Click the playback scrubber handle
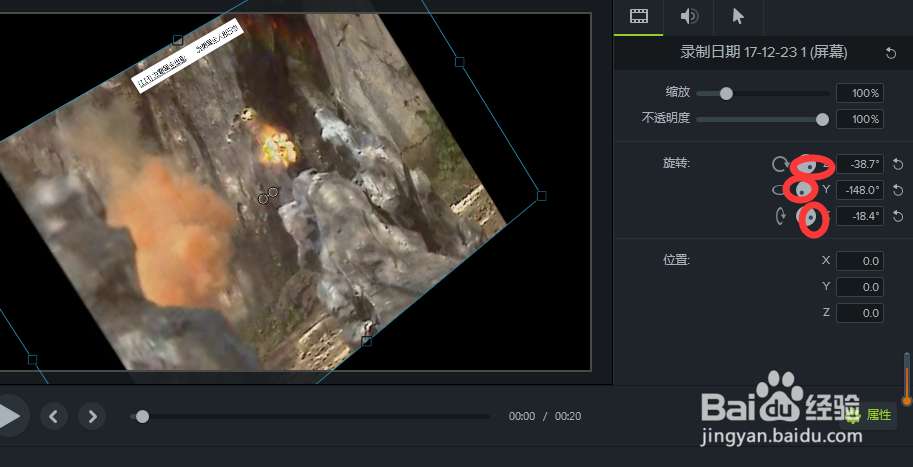 [x=142, y=416]
